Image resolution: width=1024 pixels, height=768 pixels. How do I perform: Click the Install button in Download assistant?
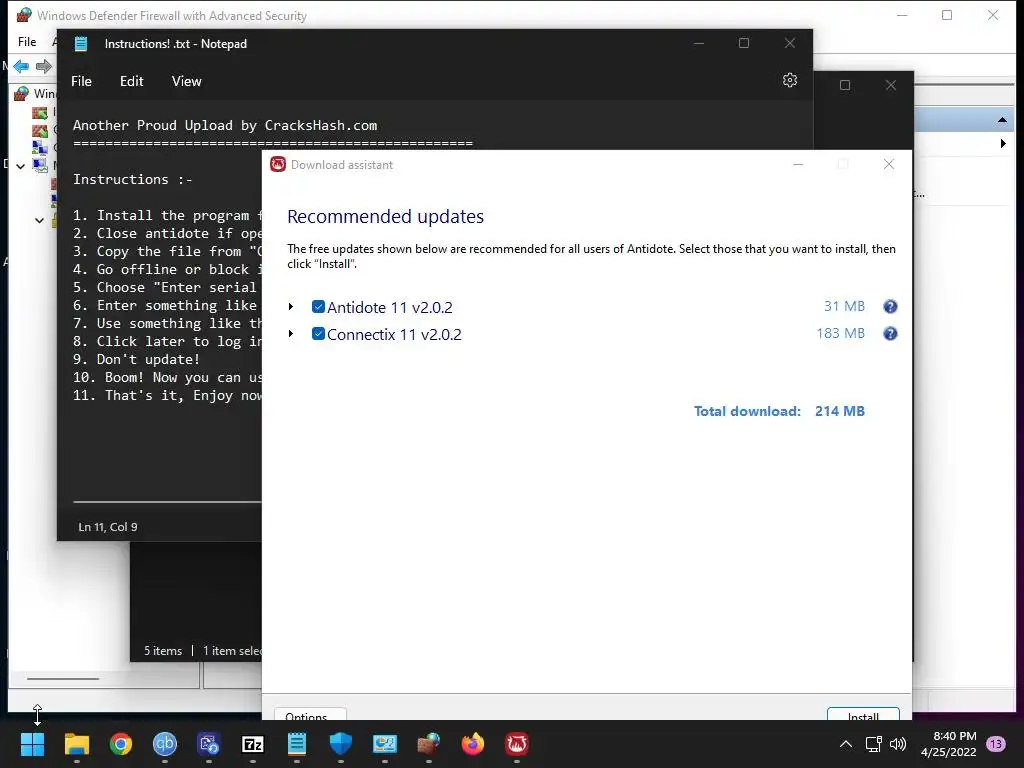point(863,714)
